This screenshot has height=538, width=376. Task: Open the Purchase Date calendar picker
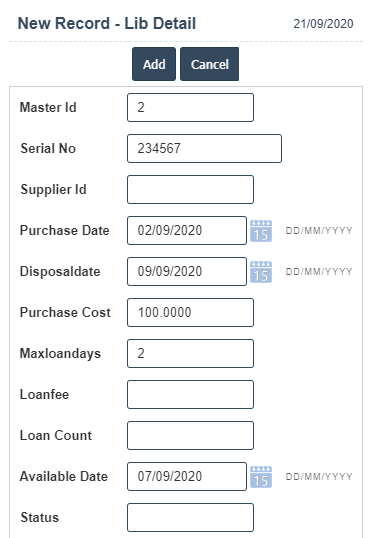click(x=261, y=231)
